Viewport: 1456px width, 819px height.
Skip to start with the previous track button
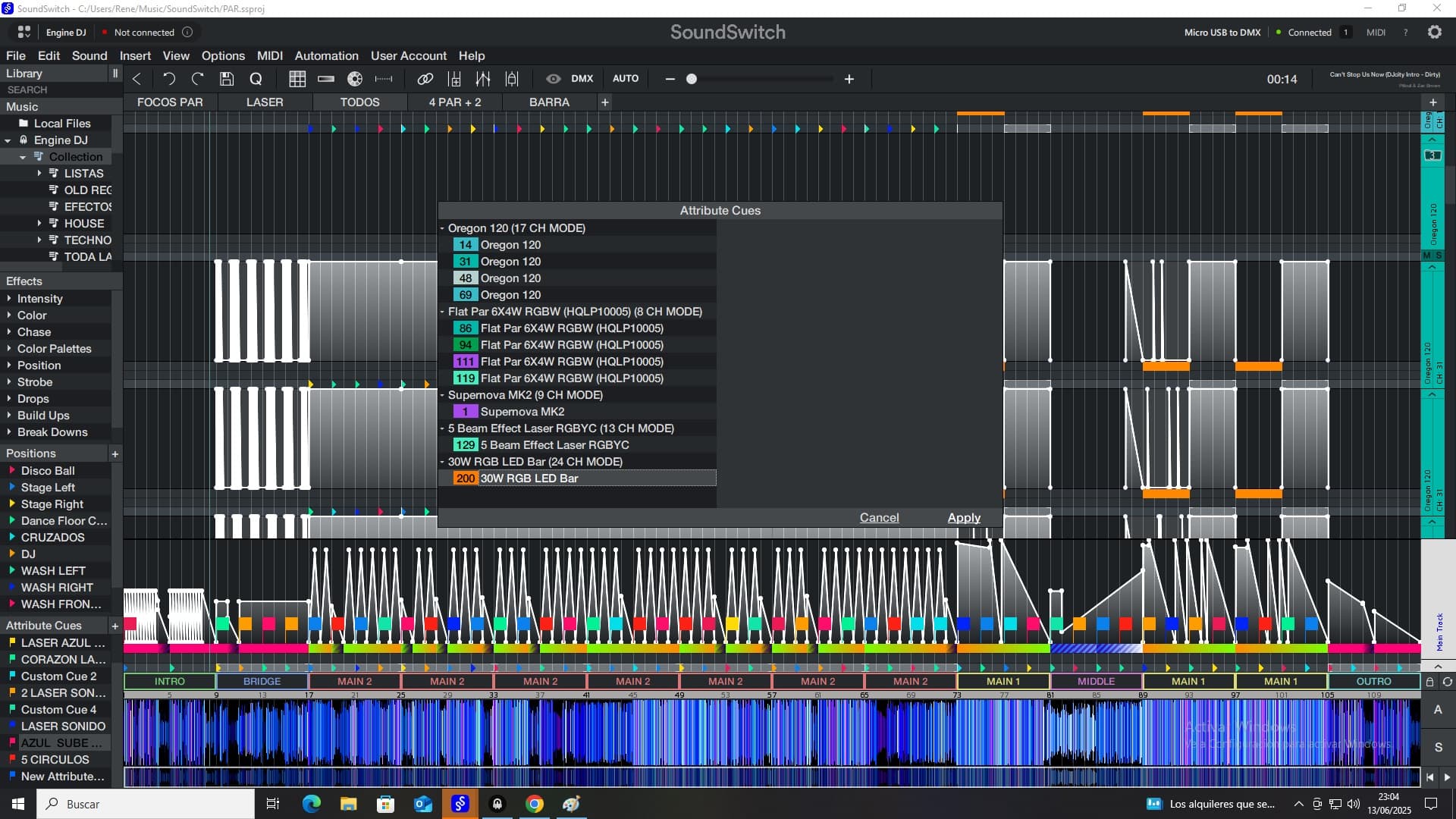pos(1429,777)
